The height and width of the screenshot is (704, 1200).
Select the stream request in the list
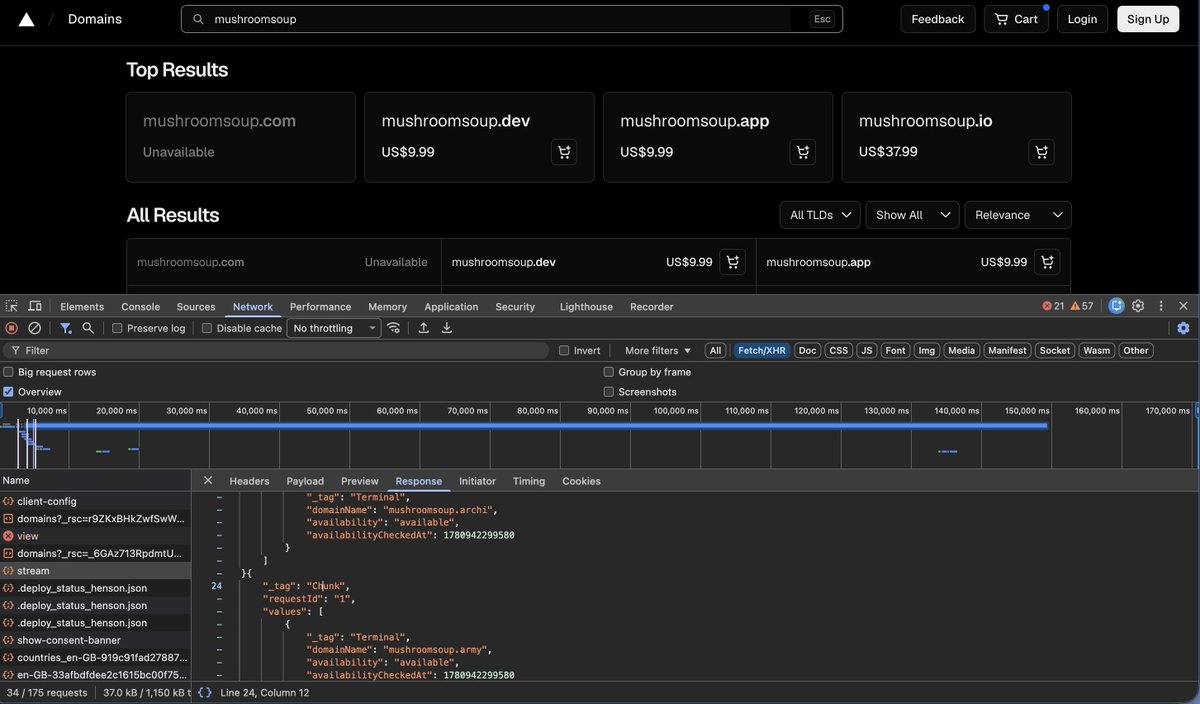[95, 571]
